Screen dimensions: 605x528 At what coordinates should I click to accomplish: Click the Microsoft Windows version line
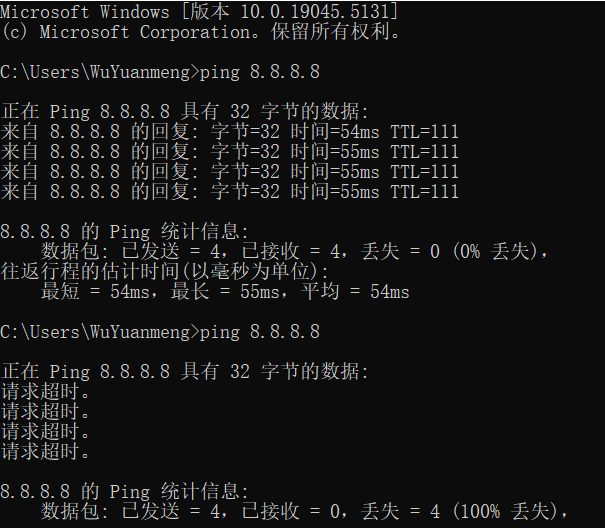(x=200, y=12)
